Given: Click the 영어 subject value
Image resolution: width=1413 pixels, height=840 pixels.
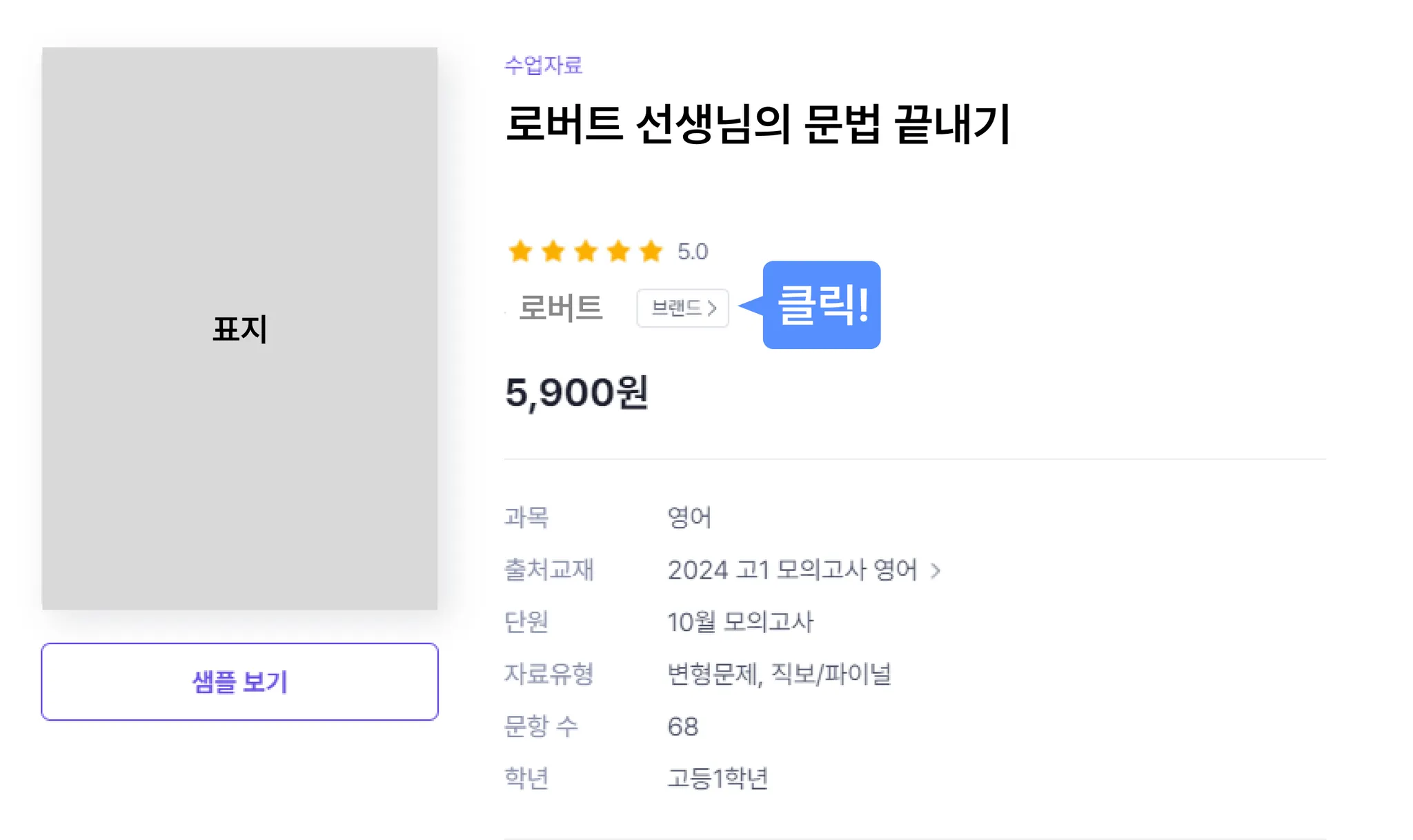Looking at the screenshot, I should (x=689, y=517).
